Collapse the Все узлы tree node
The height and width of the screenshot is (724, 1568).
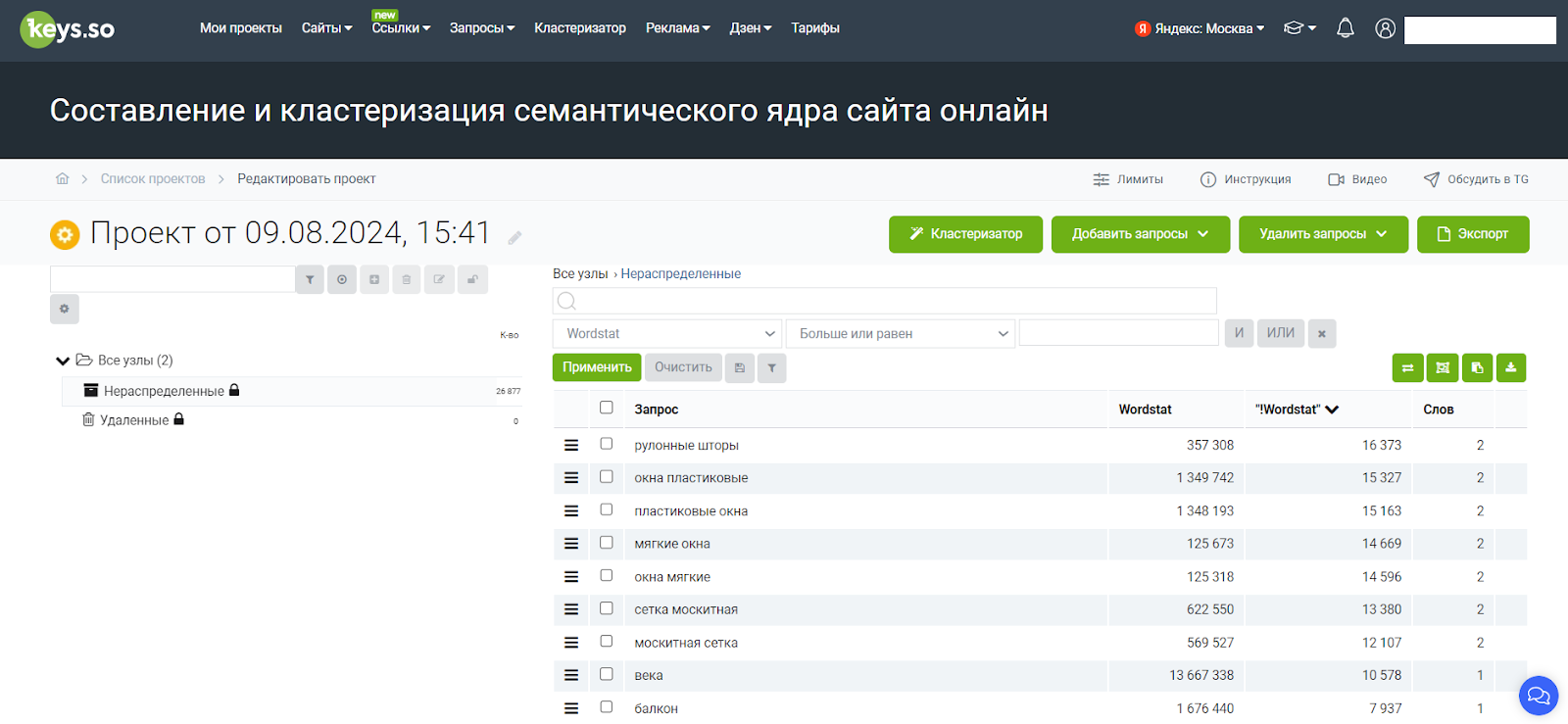click(x=63, y=361)
